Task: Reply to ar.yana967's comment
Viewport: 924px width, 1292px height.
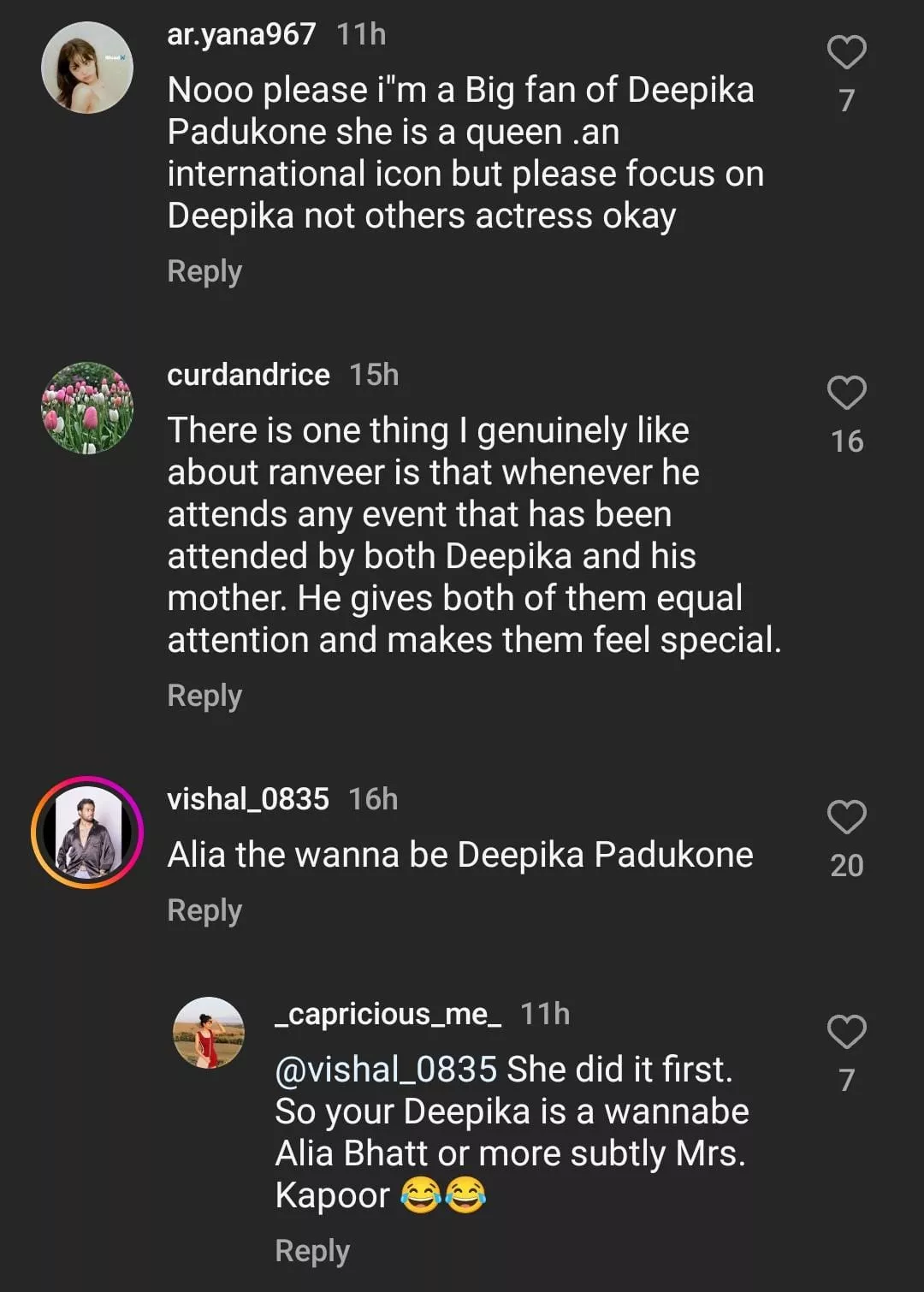Action: click(x=204, y=271)
